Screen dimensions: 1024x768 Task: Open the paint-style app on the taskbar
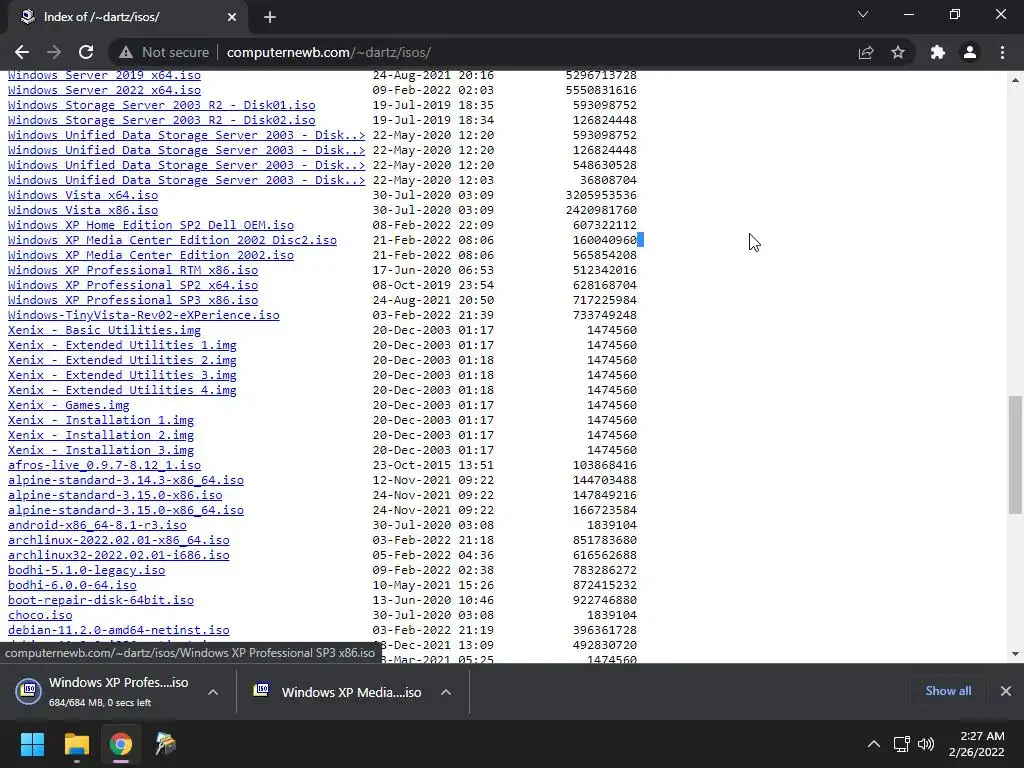click(x=165, y=744)
